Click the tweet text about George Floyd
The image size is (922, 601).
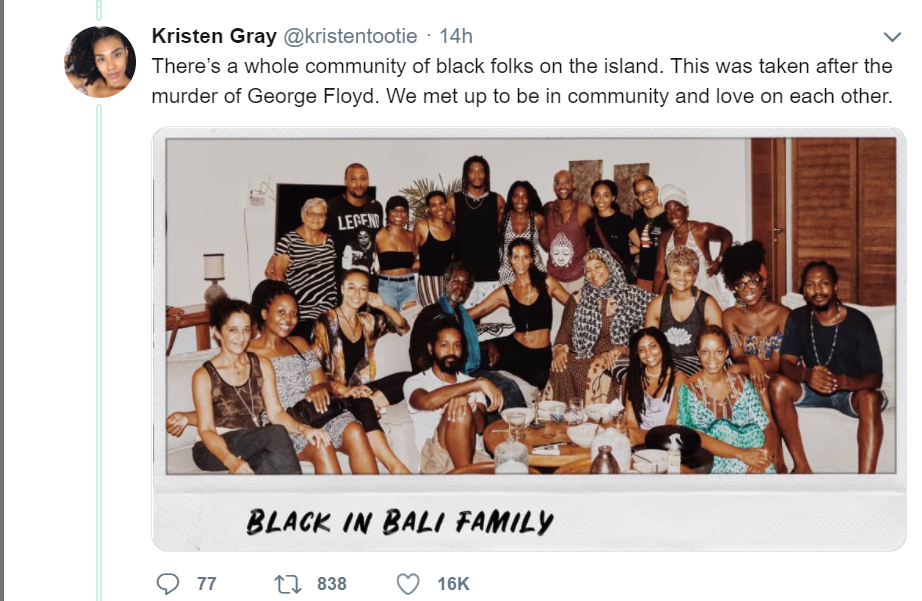pos(522,81)
